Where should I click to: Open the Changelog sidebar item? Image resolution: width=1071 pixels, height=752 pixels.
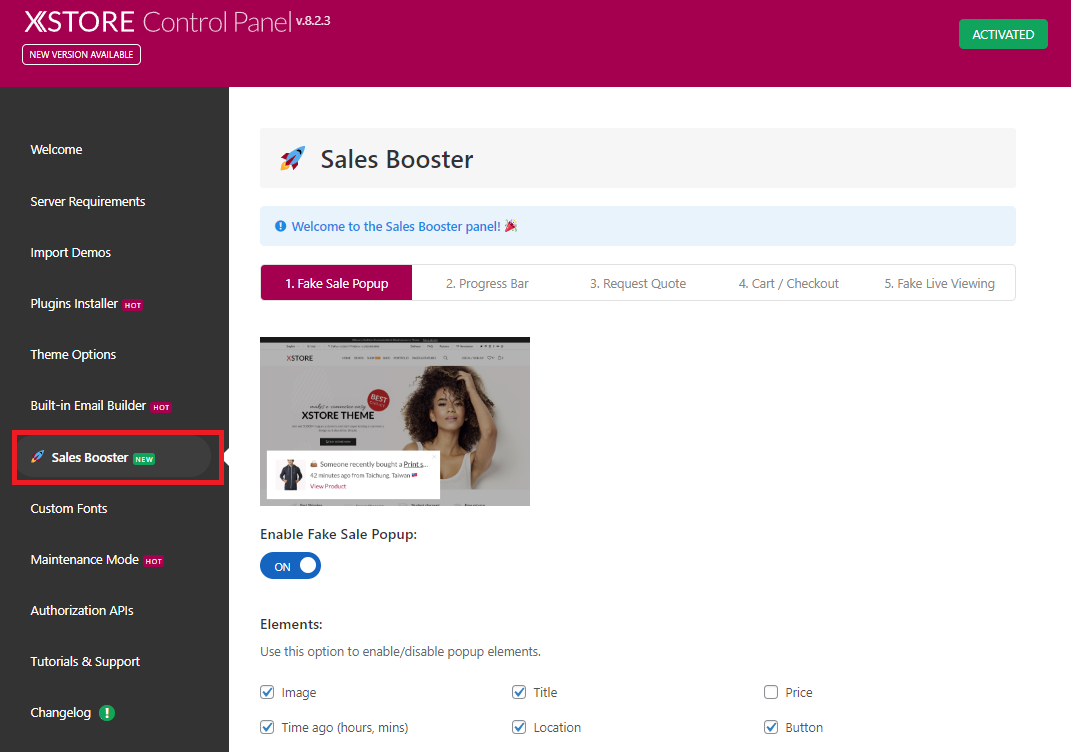click(x=61, y=712)
